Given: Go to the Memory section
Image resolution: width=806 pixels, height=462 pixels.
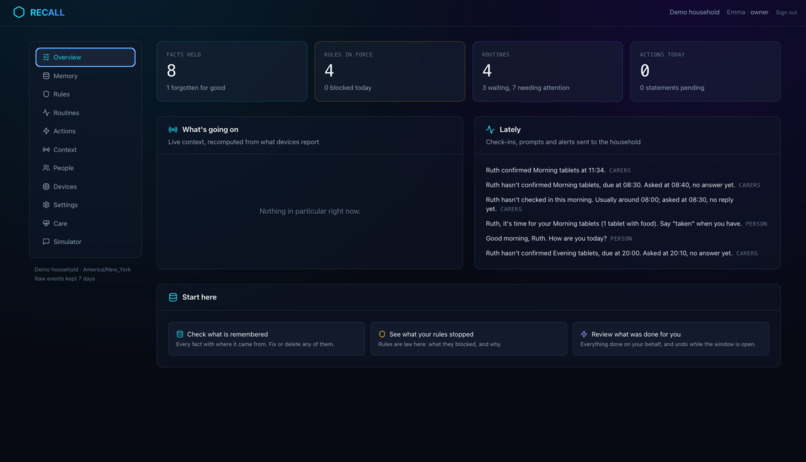Looking at the screenshot, I should (x=85, y=76).
